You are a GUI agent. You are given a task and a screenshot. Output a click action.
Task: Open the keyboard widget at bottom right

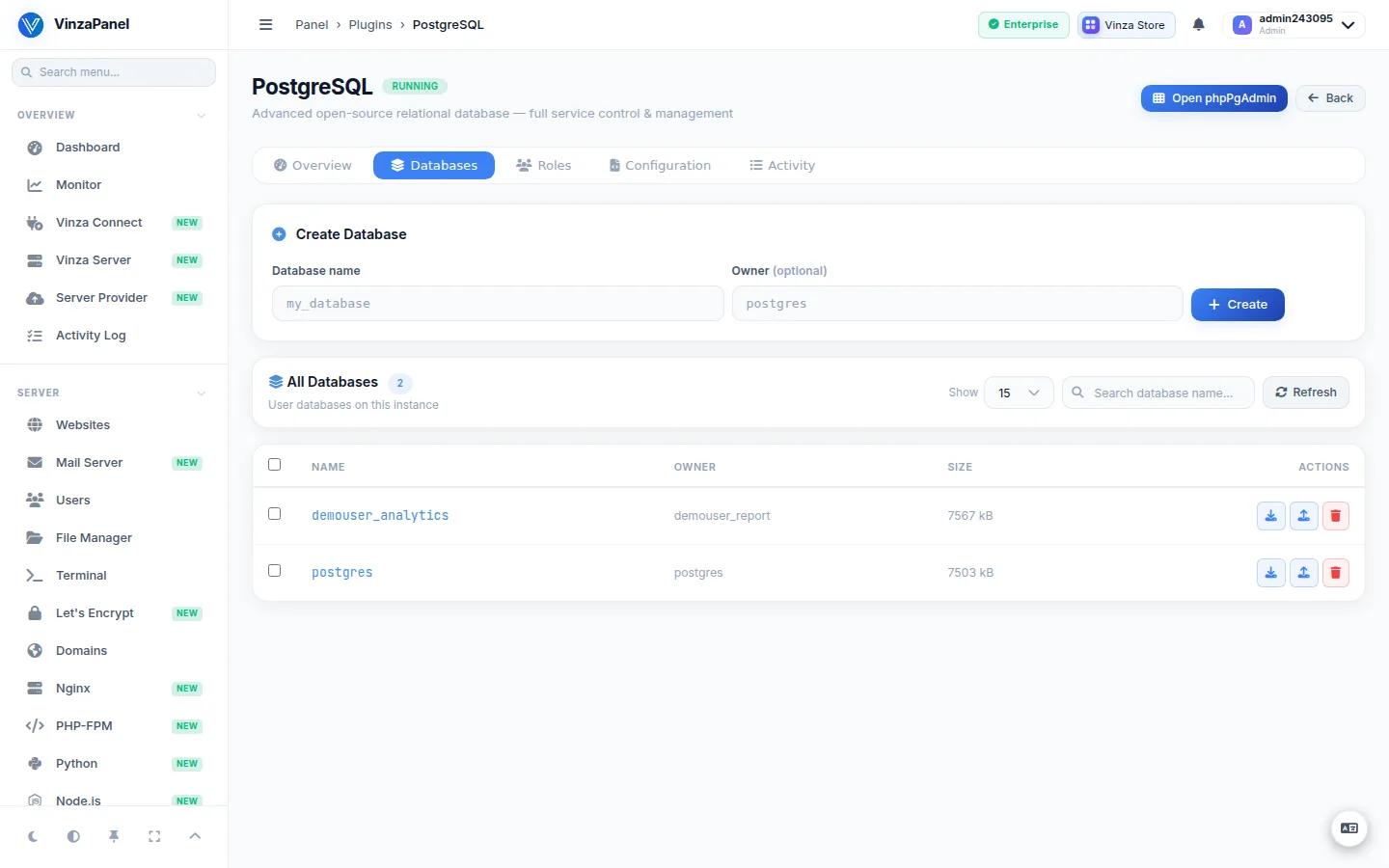click(x=1349, y=828)
